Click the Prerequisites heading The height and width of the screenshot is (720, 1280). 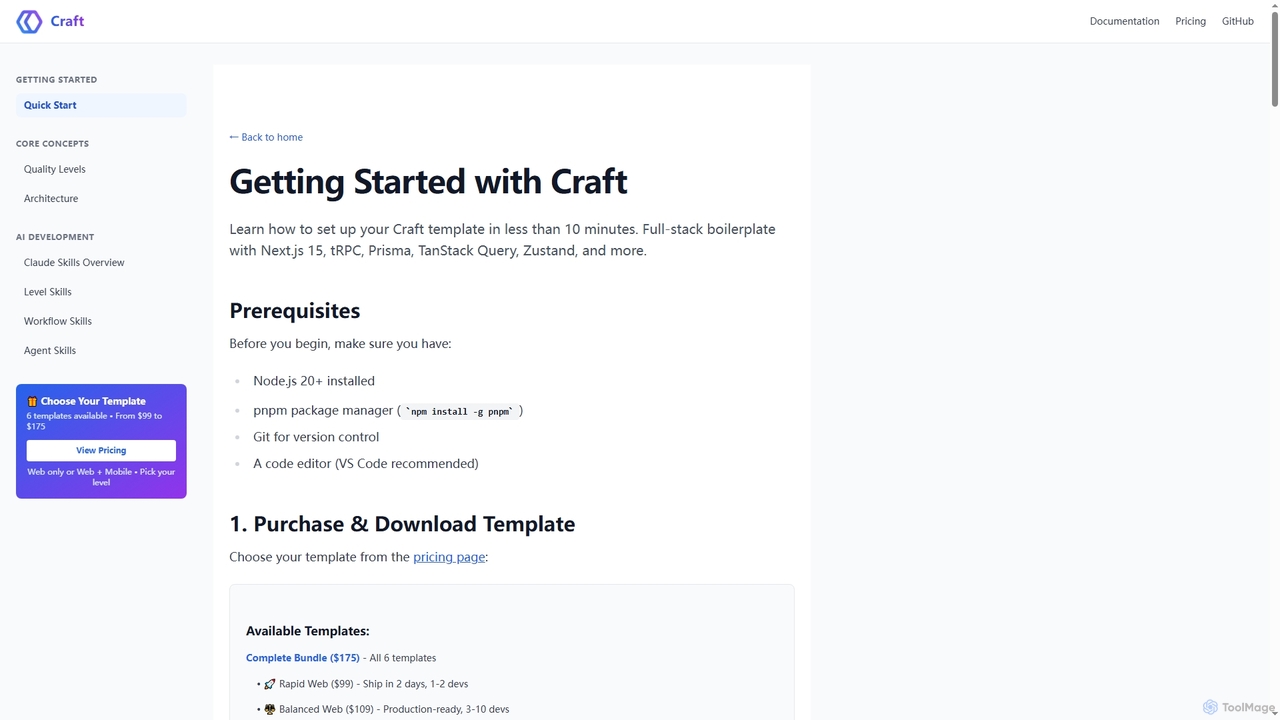[x=295, y=311]
